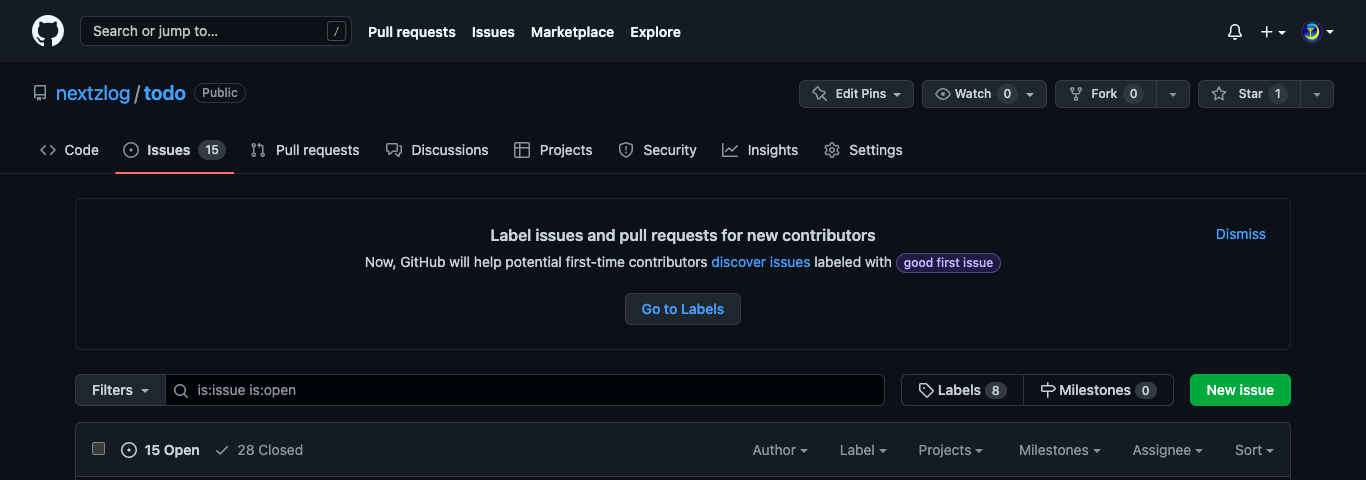Viewport: 1366px width, 480px height.
Task: Go to Pull requests in top navigation
Action: click(412, 32)
